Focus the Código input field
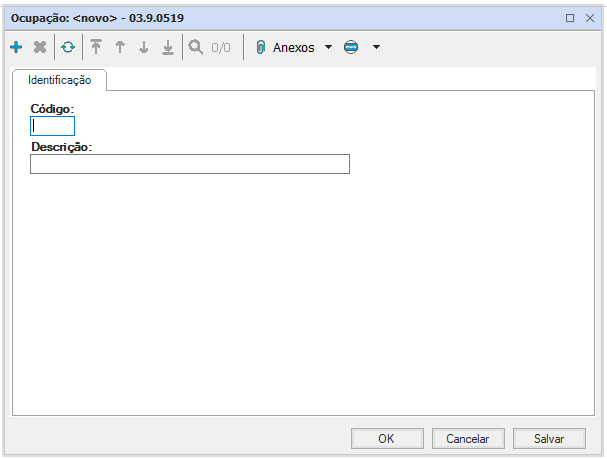 (53, 126)
